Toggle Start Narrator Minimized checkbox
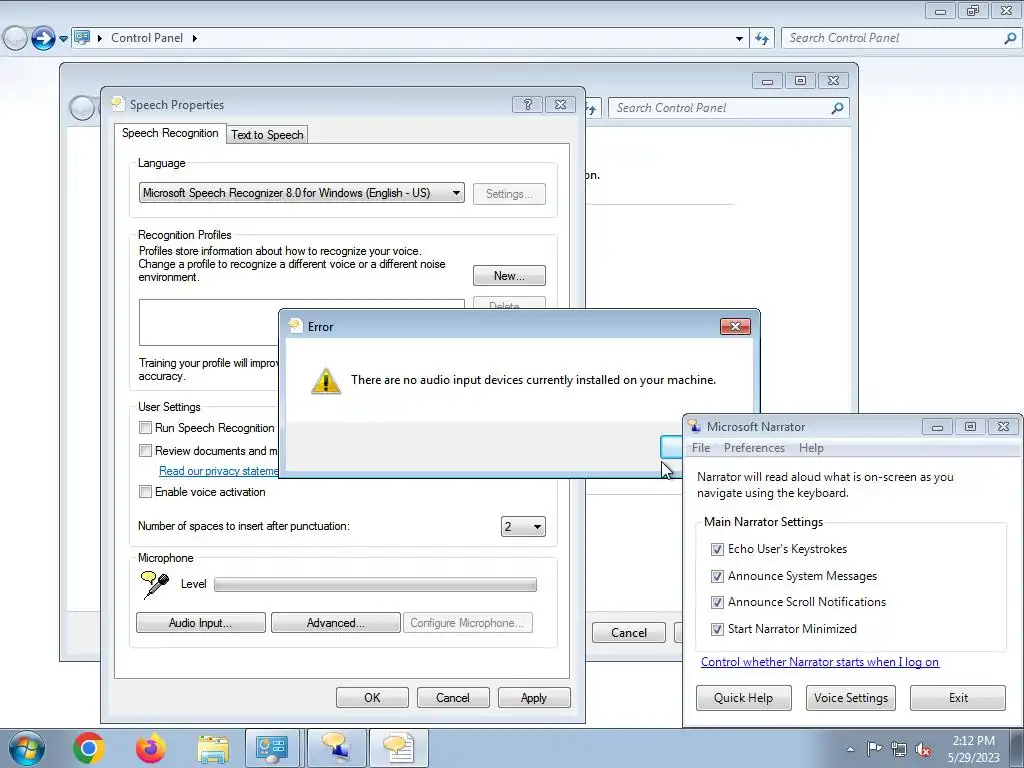Image resolution: width=1024 pixels, height=768 pixels. point(717,629)
